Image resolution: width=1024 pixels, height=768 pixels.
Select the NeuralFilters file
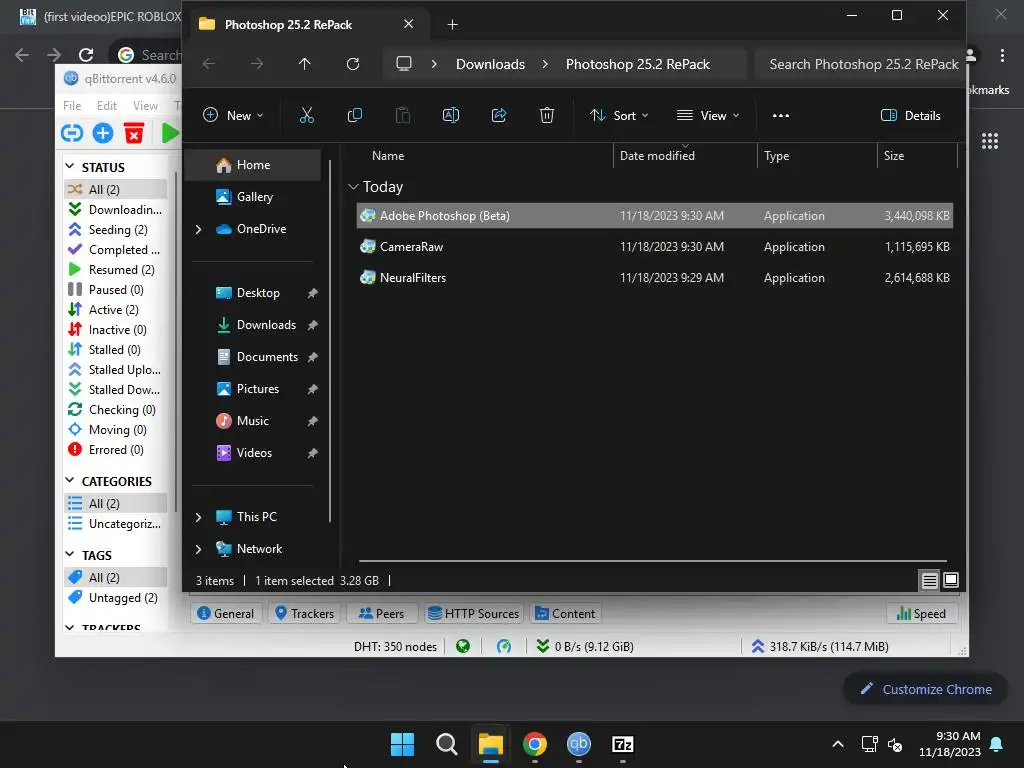(654, 278)
